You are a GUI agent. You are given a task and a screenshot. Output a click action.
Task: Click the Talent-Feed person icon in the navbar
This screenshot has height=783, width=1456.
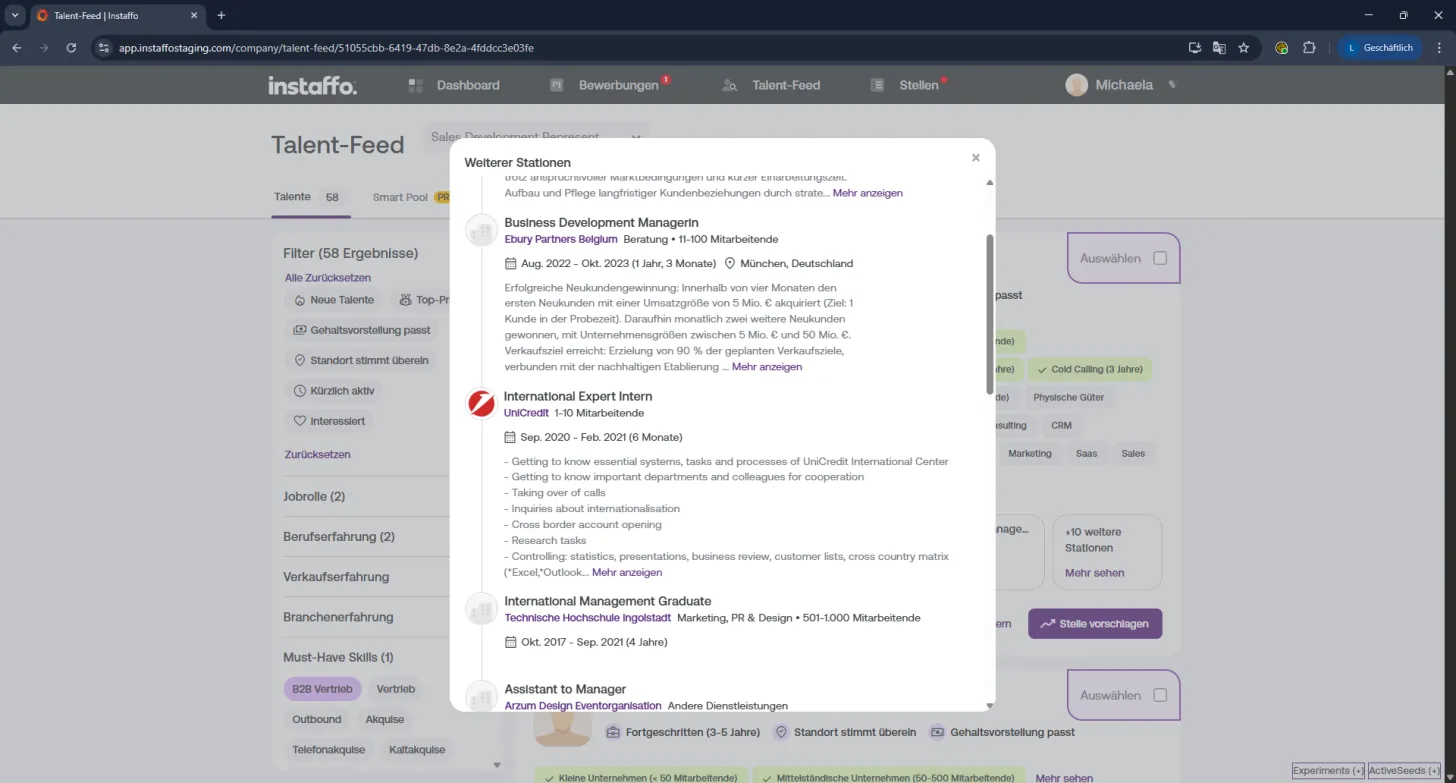pyautogui.click(x=730, y=85)
